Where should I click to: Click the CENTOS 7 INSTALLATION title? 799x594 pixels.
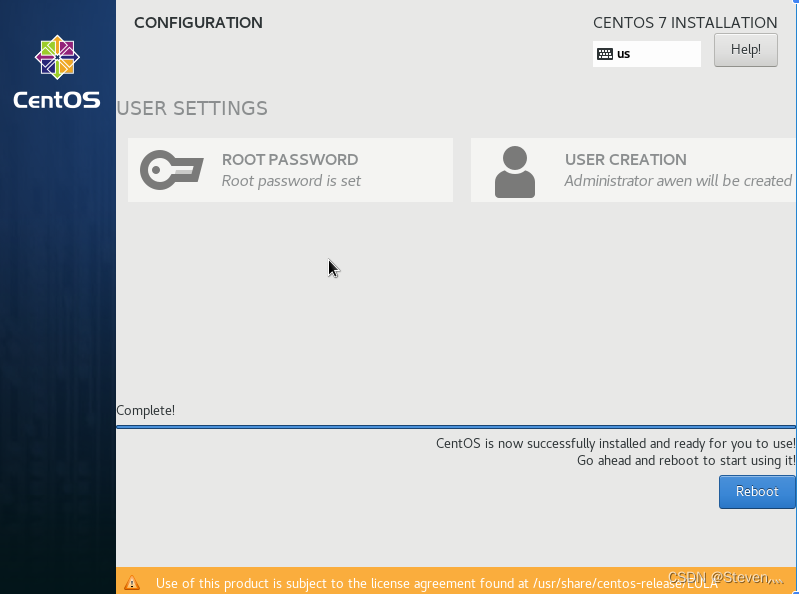tap(684, 23)
